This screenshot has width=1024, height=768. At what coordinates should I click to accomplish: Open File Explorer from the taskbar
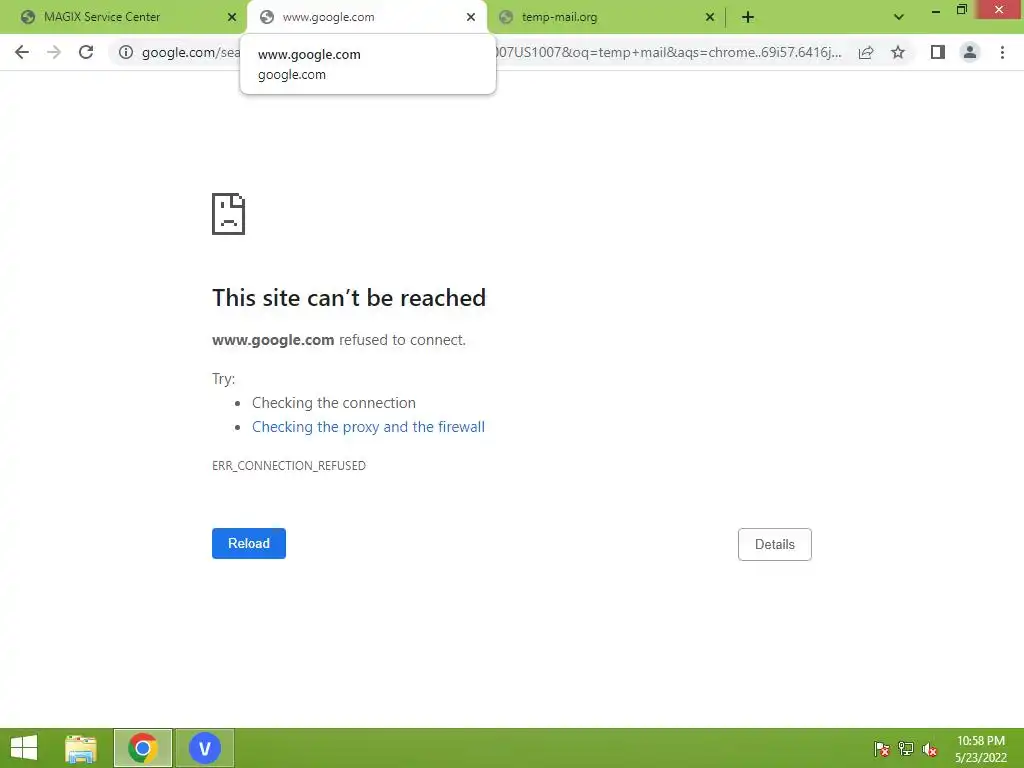coord(81,748)
